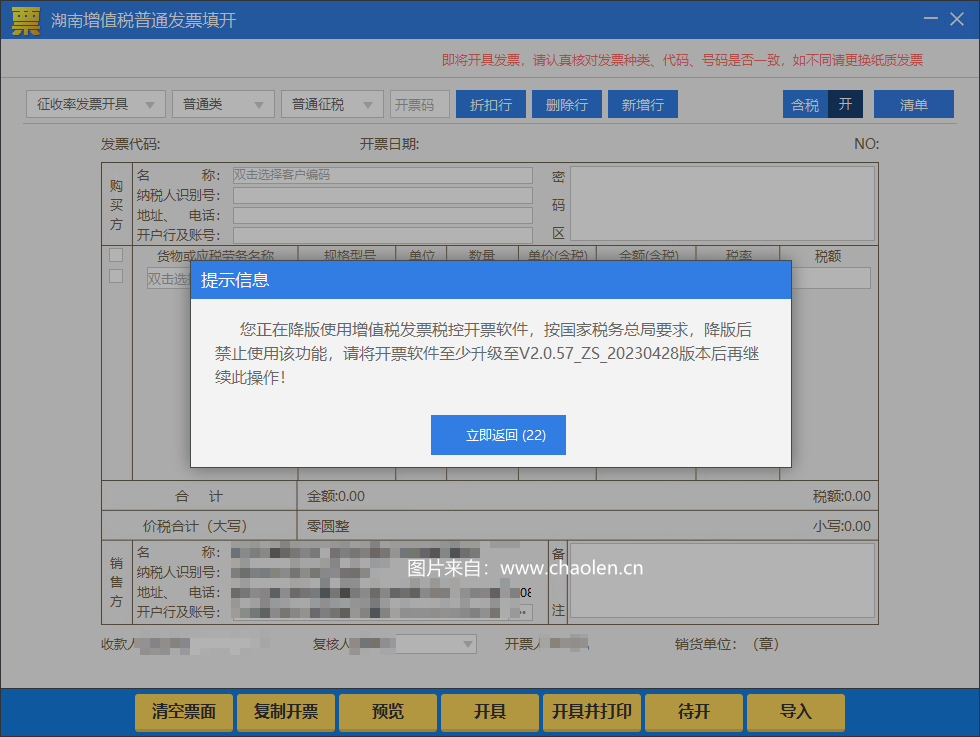Click the 零圆整 total text
980x737 pixels.
tap(328, 526)
